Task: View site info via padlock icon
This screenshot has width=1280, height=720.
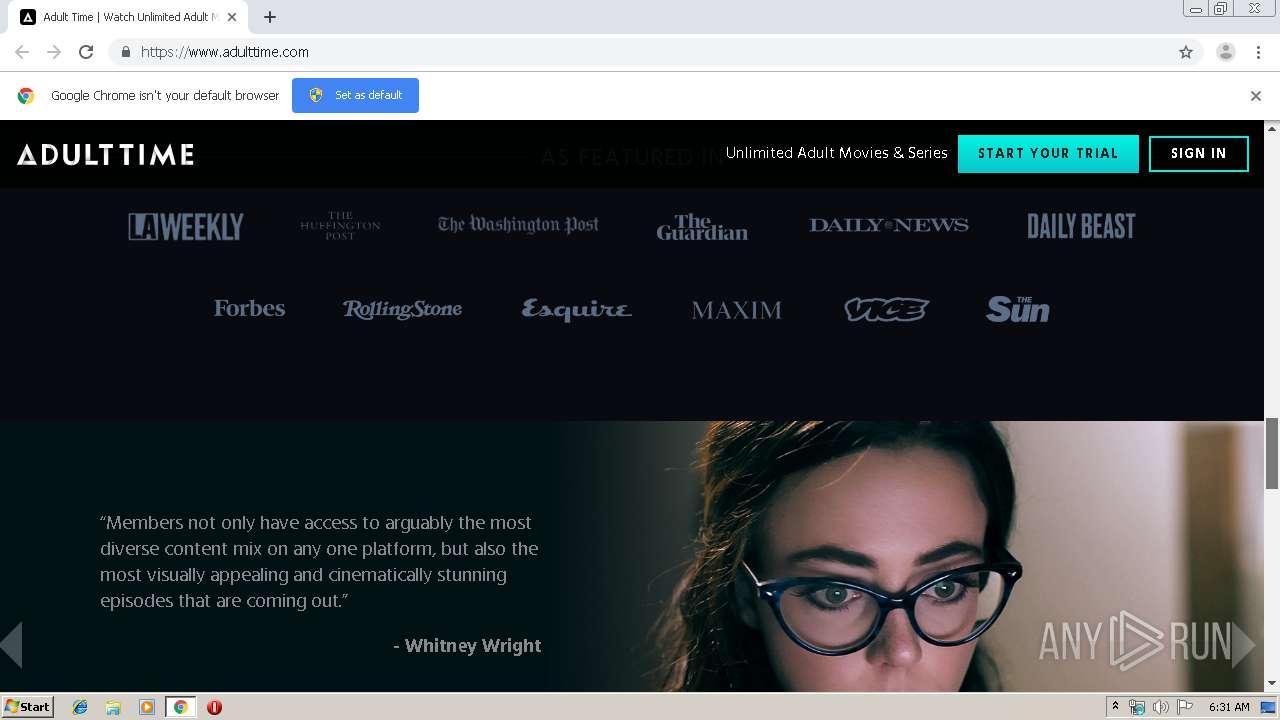Action: click(125, 52)
